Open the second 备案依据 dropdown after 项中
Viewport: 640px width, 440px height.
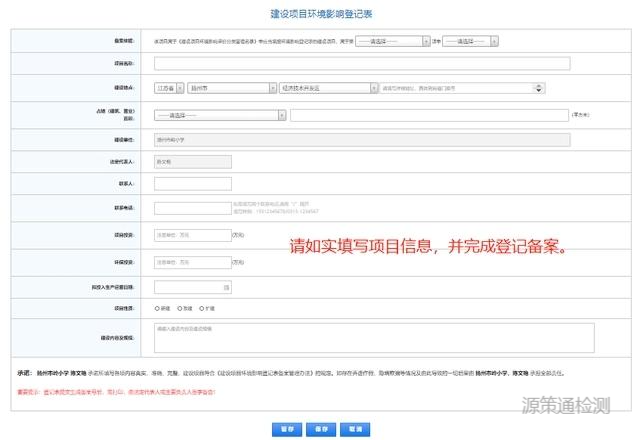[x=469, y=41]
